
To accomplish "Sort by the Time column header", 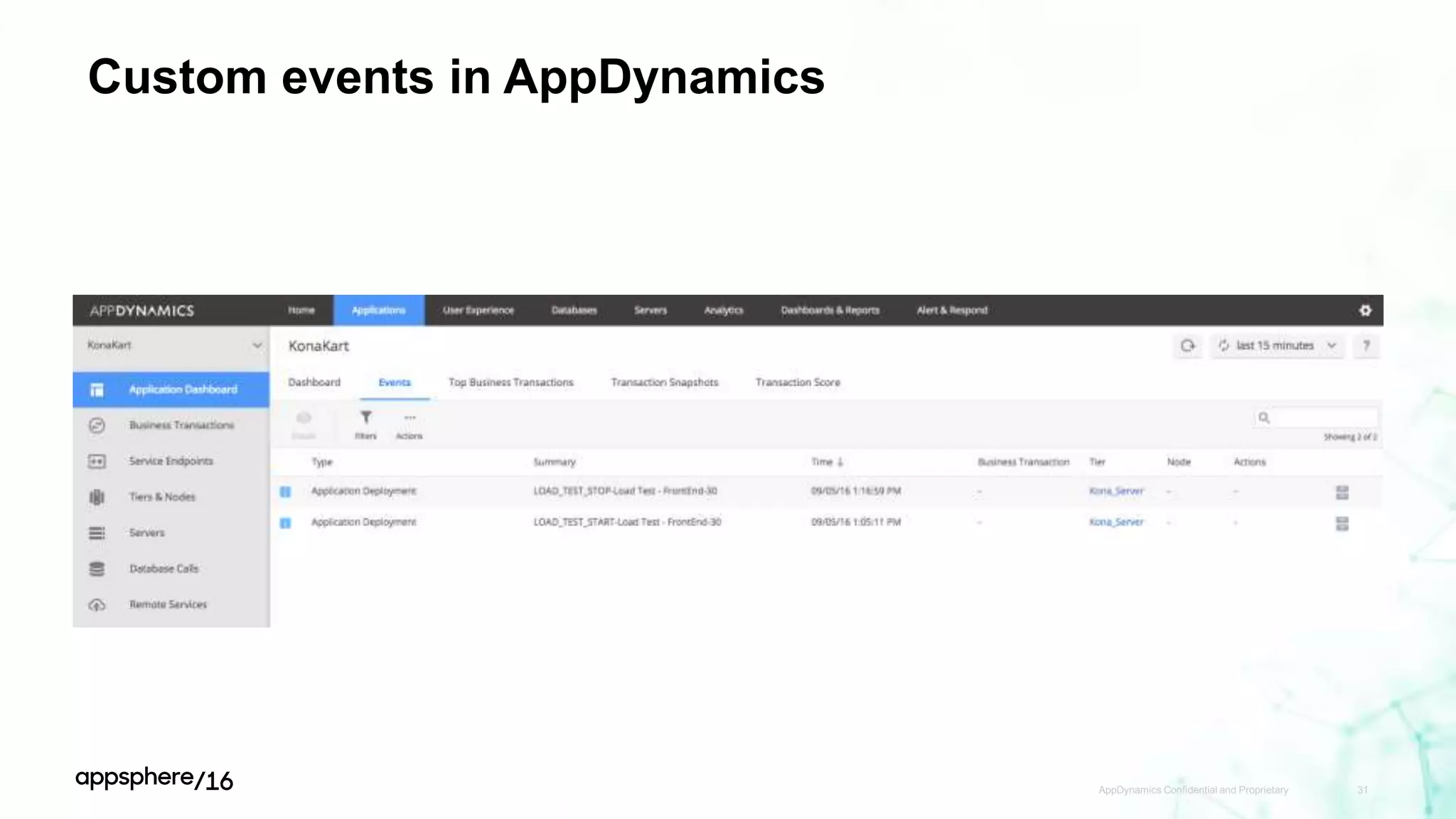I will tap(828, 462).
